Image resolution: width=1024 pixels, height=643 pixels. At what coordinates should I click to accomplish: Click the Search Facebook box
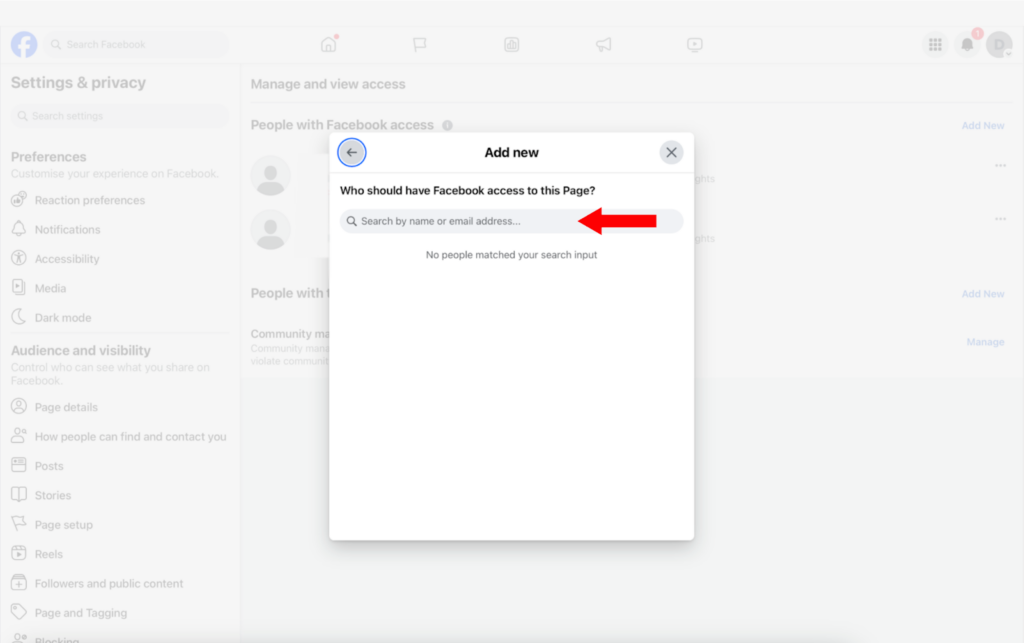click(138, 44)
